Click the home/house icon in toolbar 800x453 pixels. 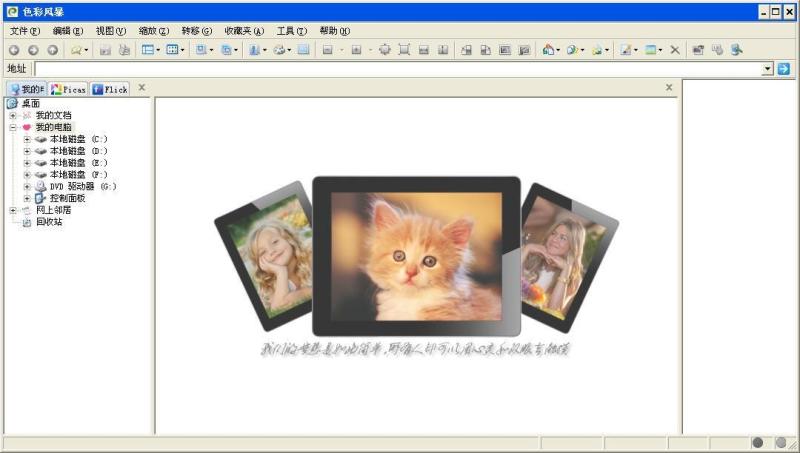(x=549, y=49)
